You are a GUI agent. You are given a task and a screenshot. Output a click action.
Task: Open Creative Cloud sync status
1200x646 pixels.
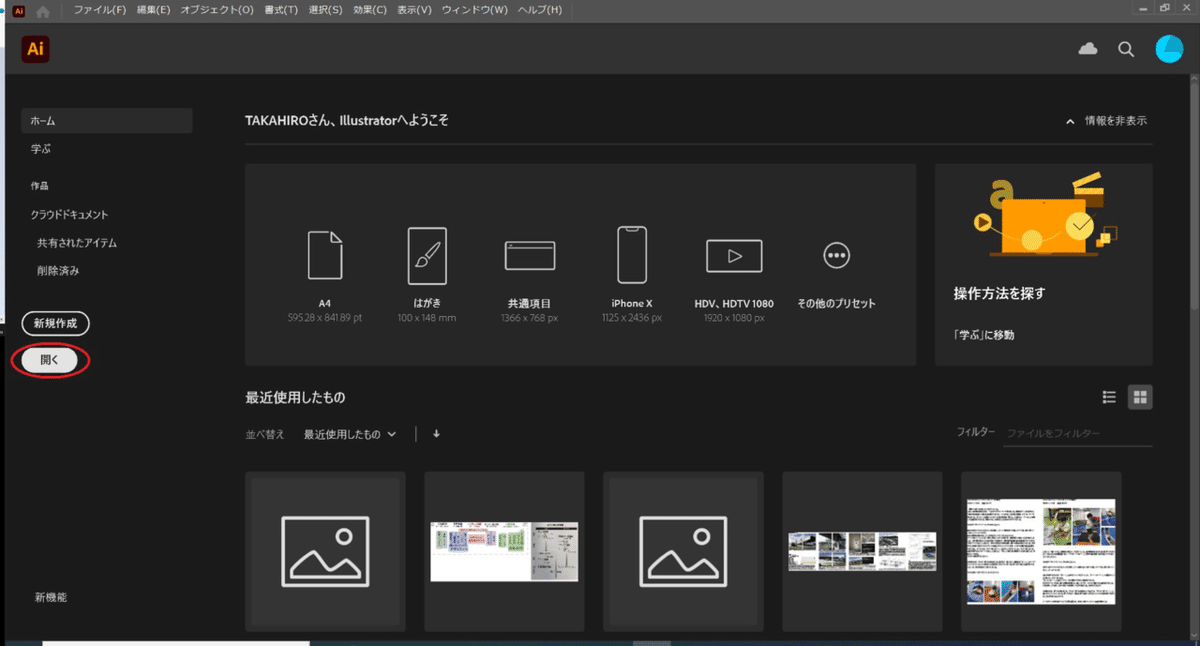click(1087, 48)
